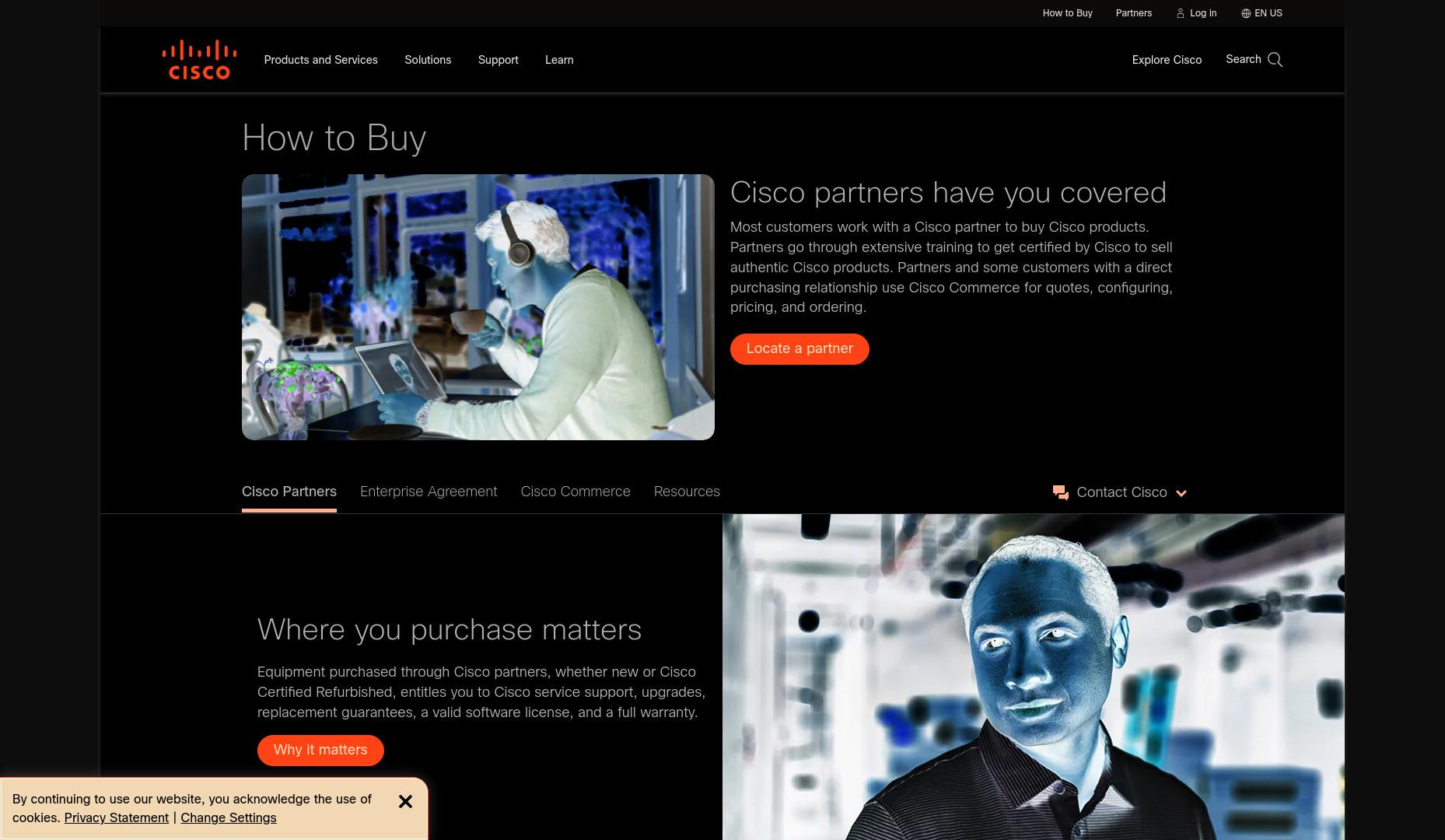Select the Cisco Partners tab
The width and height of the screenshot is (1445, 840).
289,492
